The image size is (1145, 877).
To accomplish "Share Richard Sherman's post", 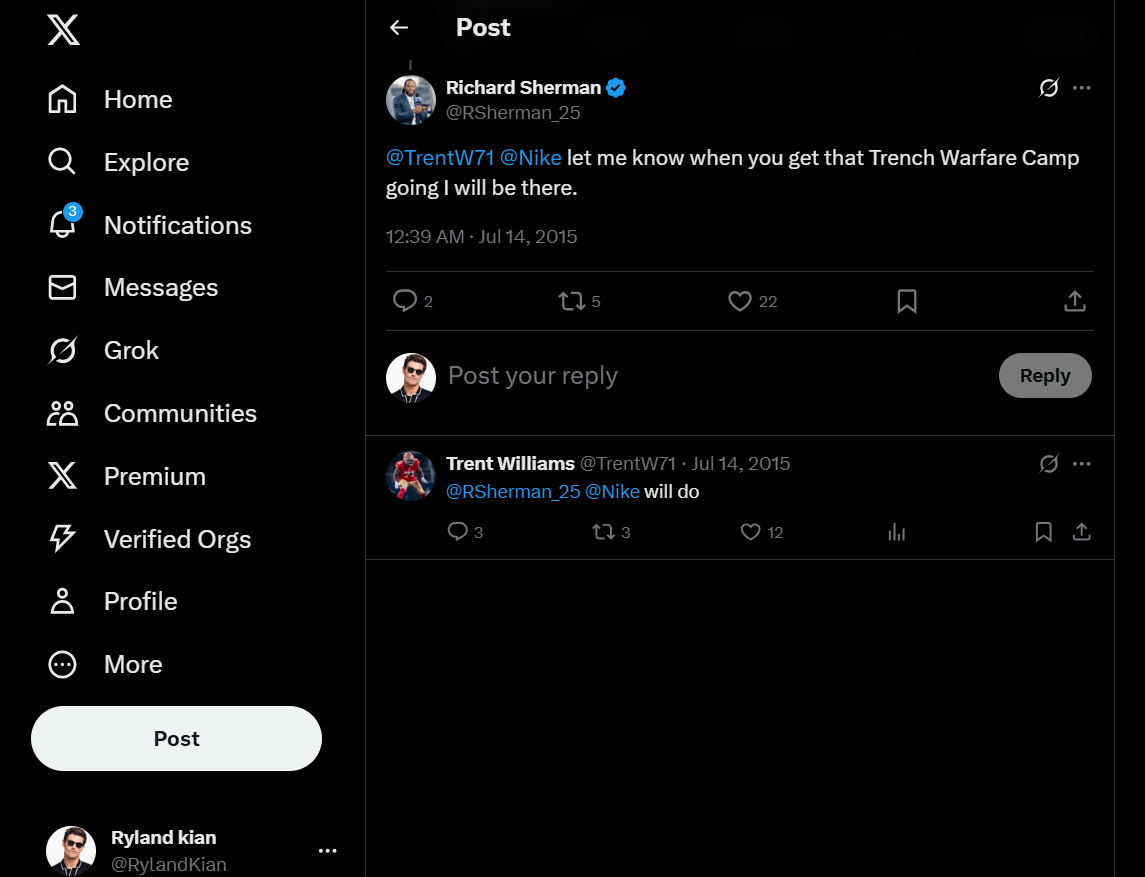I will 1075,301.
